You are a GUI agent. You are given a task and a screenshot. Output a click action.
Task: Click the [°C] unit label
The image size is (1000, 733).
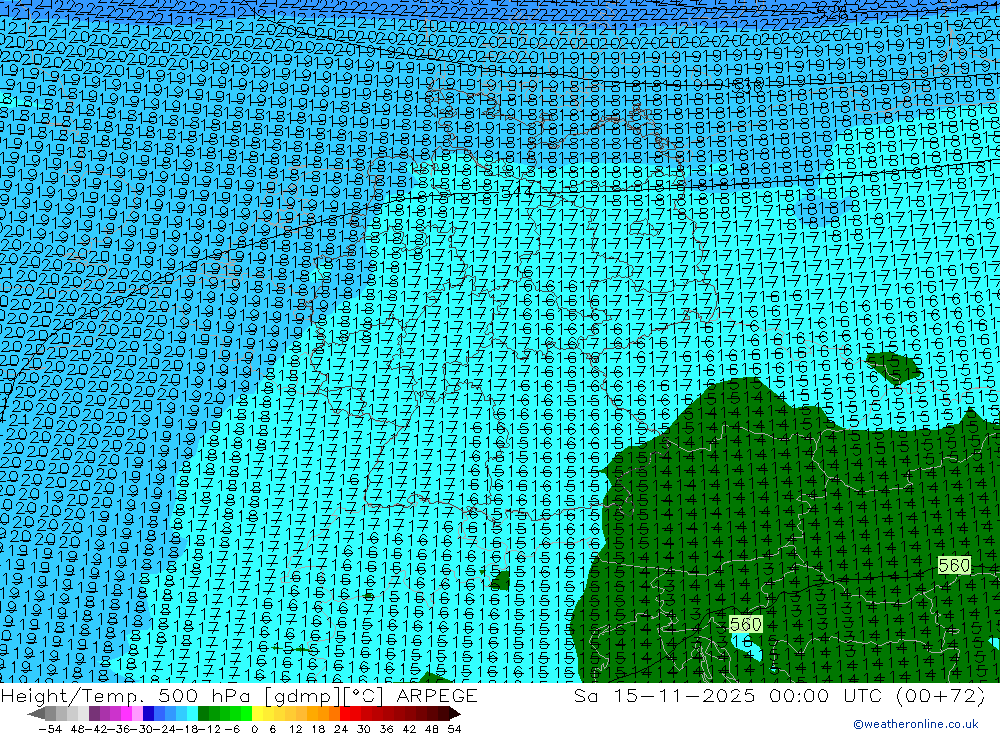pos(364,695)
